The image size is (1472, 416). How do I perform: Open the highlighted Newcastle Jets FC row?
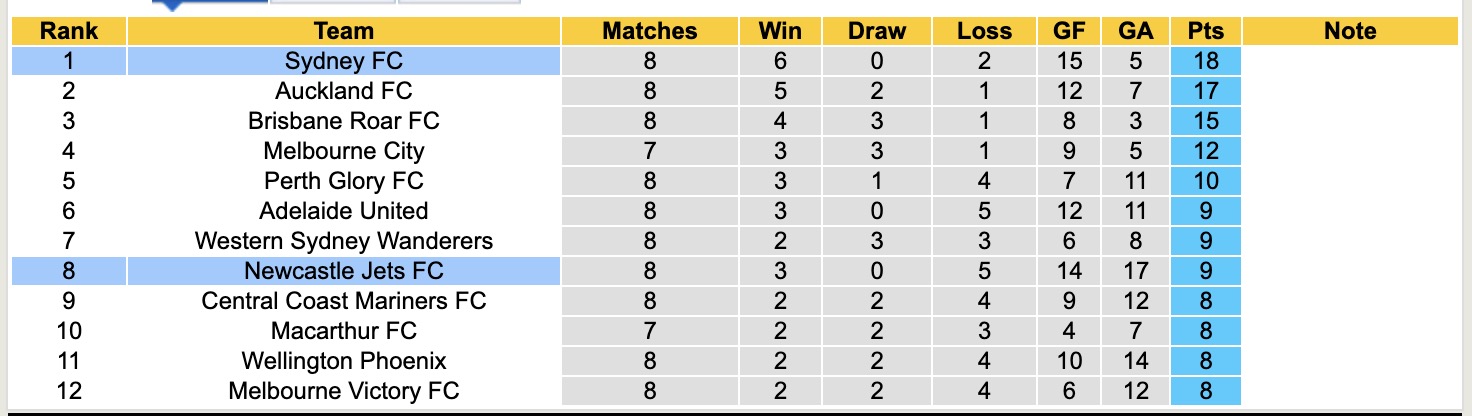(x=343, y=271)
